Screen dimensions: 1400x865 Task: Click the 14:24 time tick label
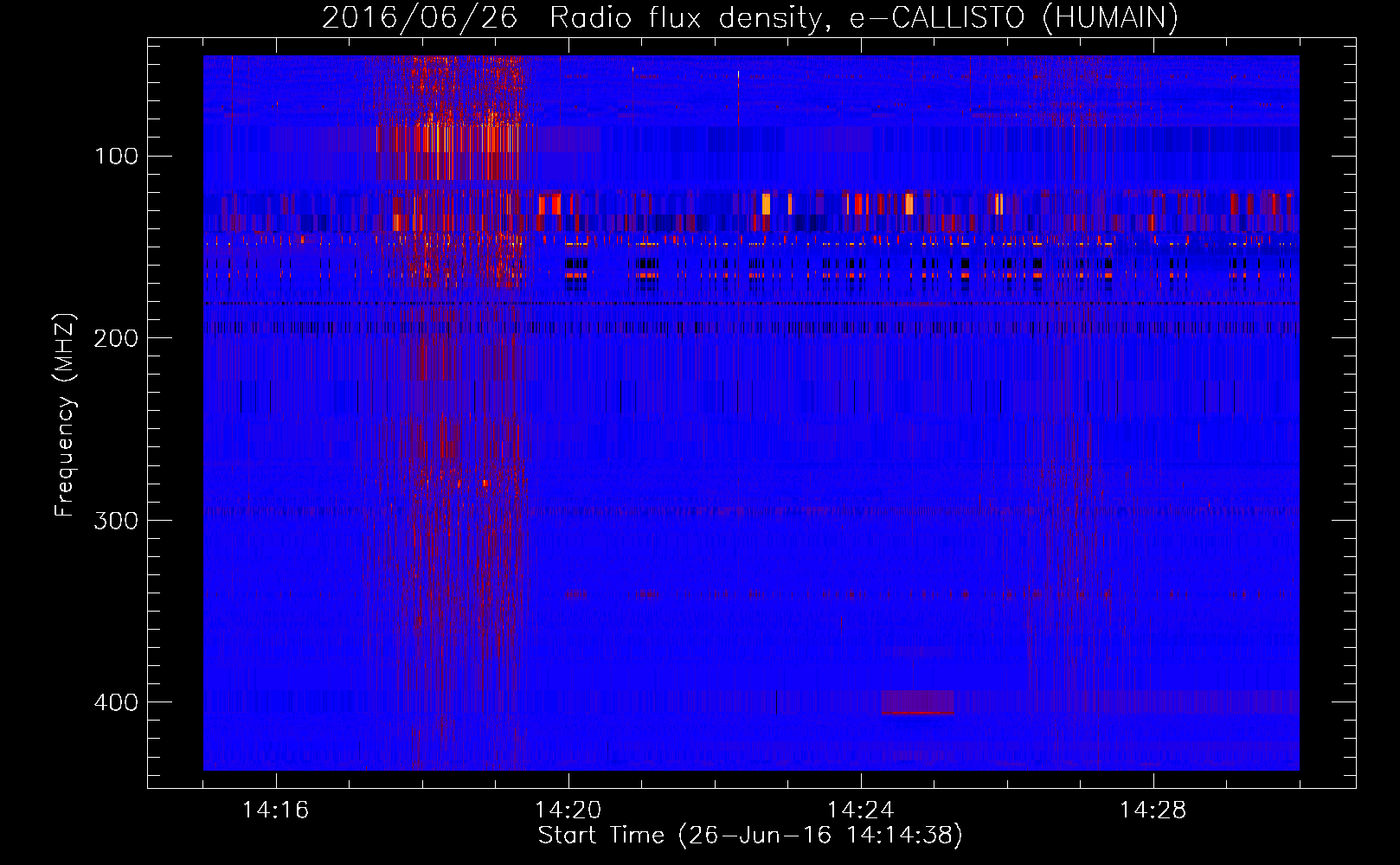[x=860, y=811]
